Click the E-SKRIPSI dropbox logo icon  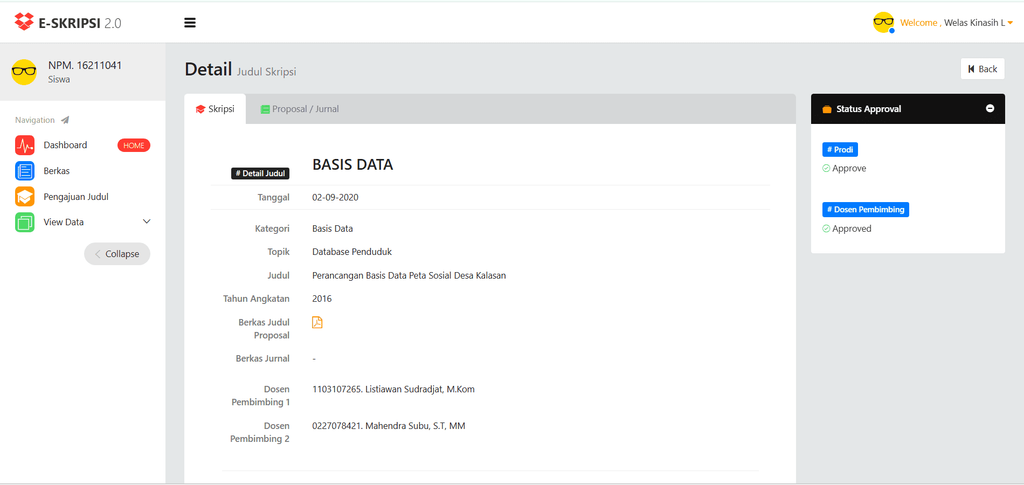(x=24, y=22)
